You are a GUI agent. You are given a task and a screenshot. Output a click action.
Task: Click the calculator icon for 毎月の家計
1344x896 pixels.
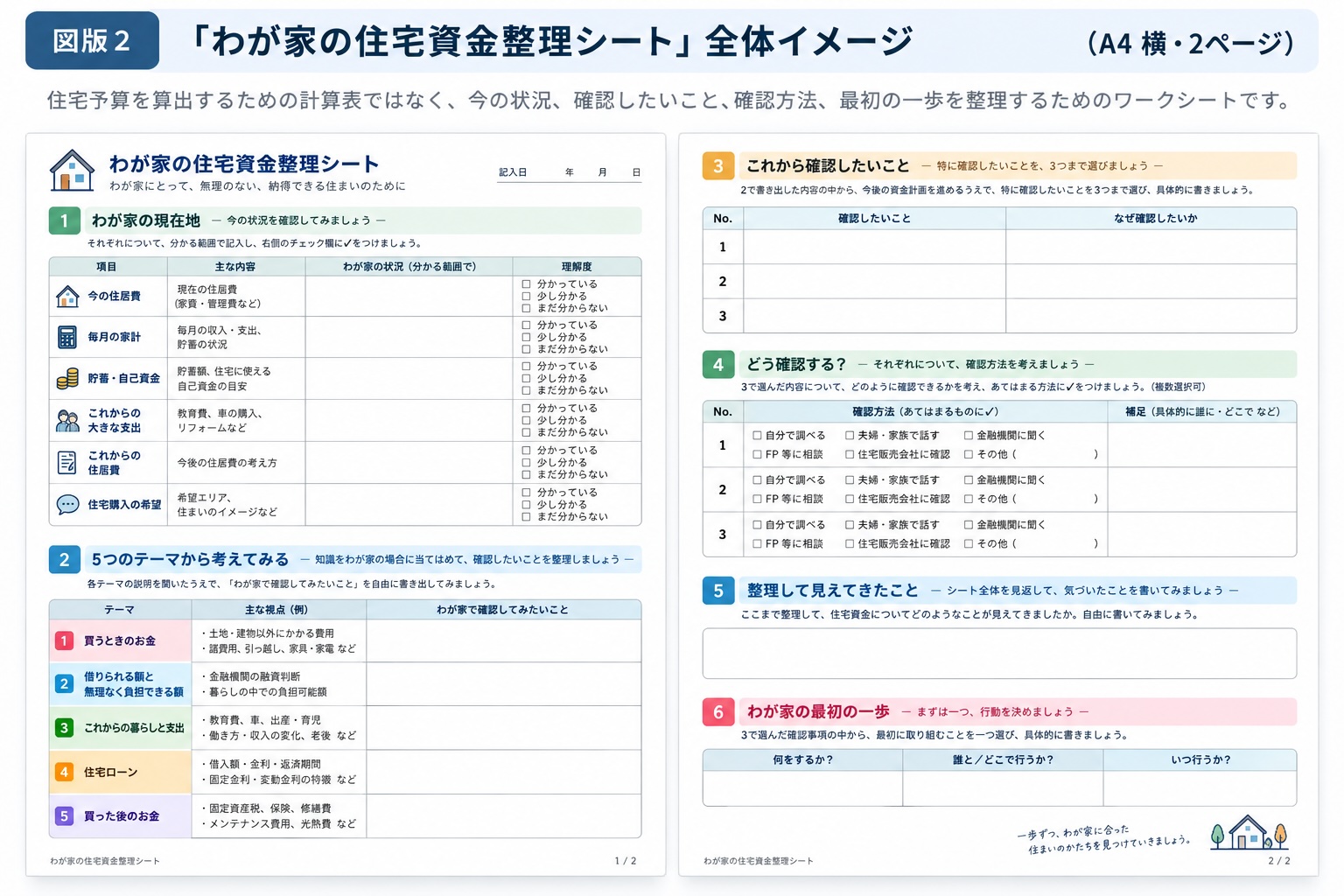[67, 337]
